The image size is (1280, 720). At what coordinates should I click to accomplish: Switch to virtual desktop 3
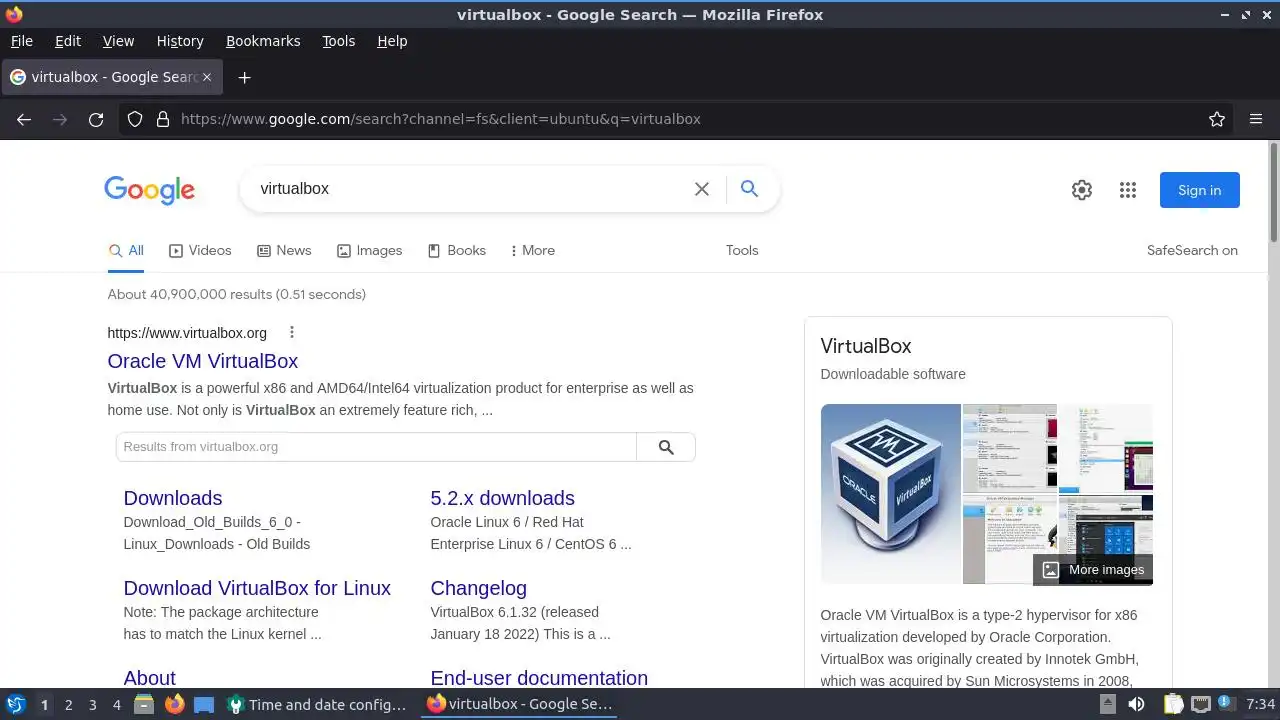(x=92, y=705)
